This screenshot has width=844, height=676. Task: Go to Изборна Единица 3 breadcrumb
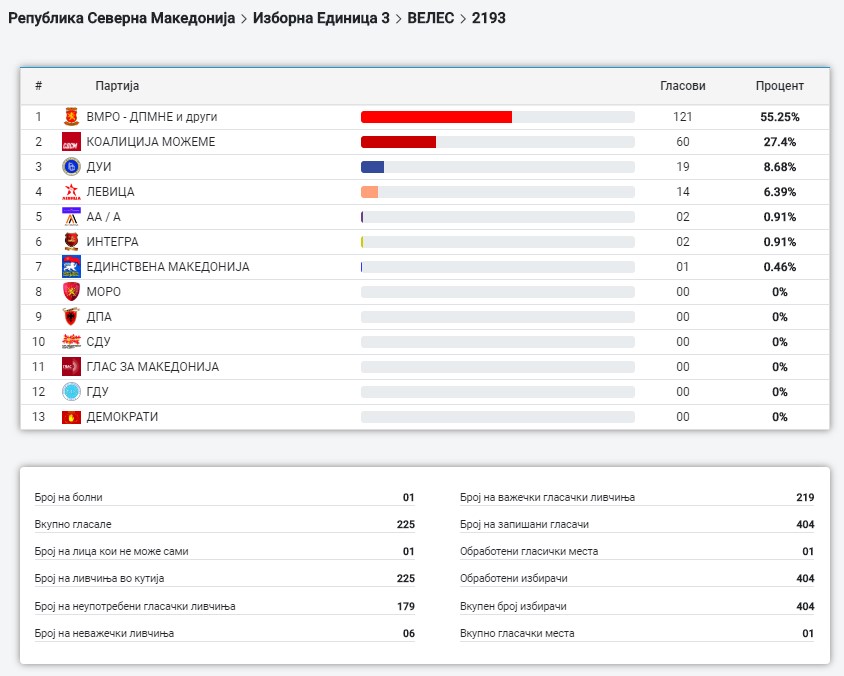(321, 18)
